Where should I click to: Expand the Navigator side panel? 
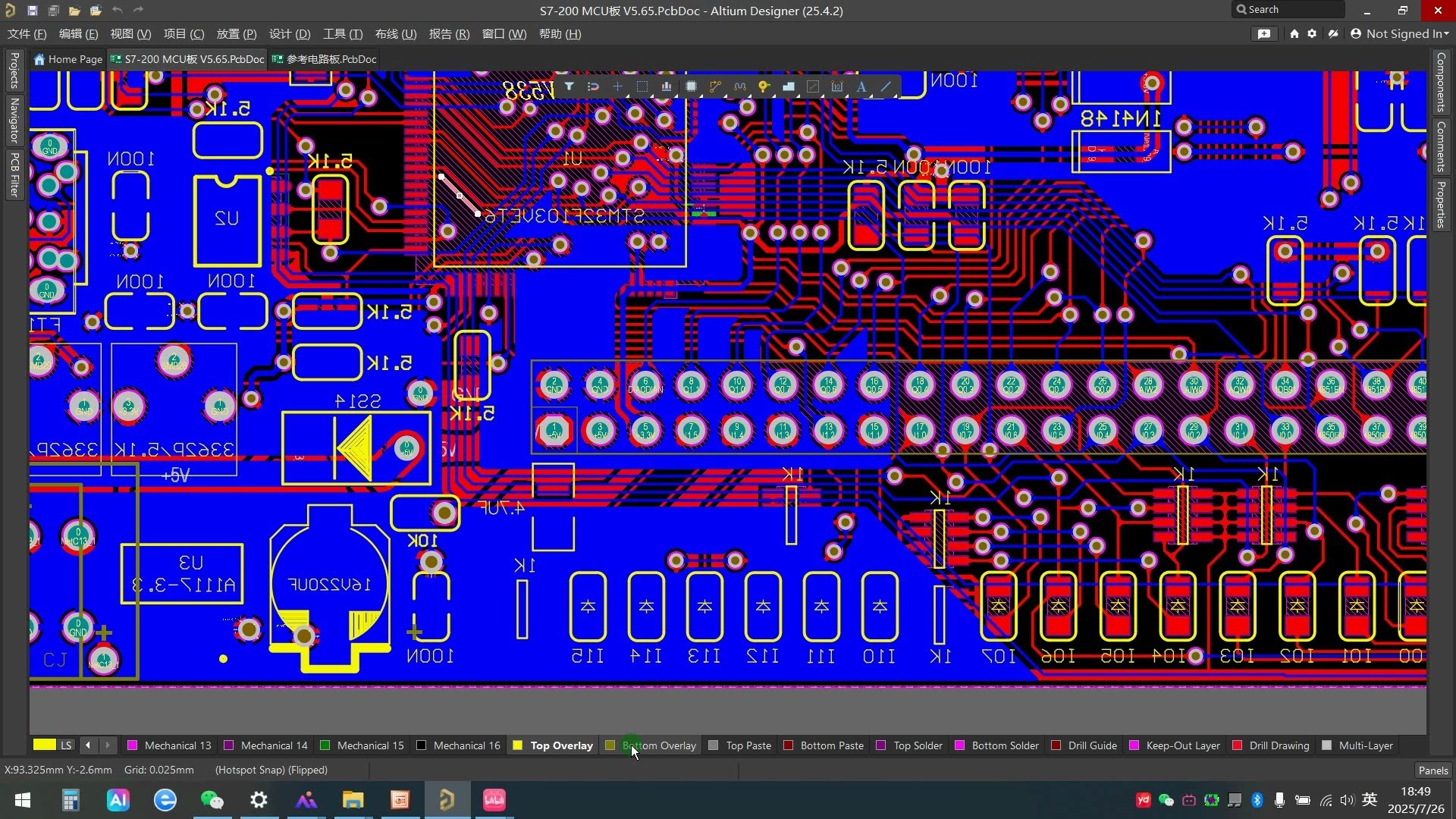coord(14,121)
